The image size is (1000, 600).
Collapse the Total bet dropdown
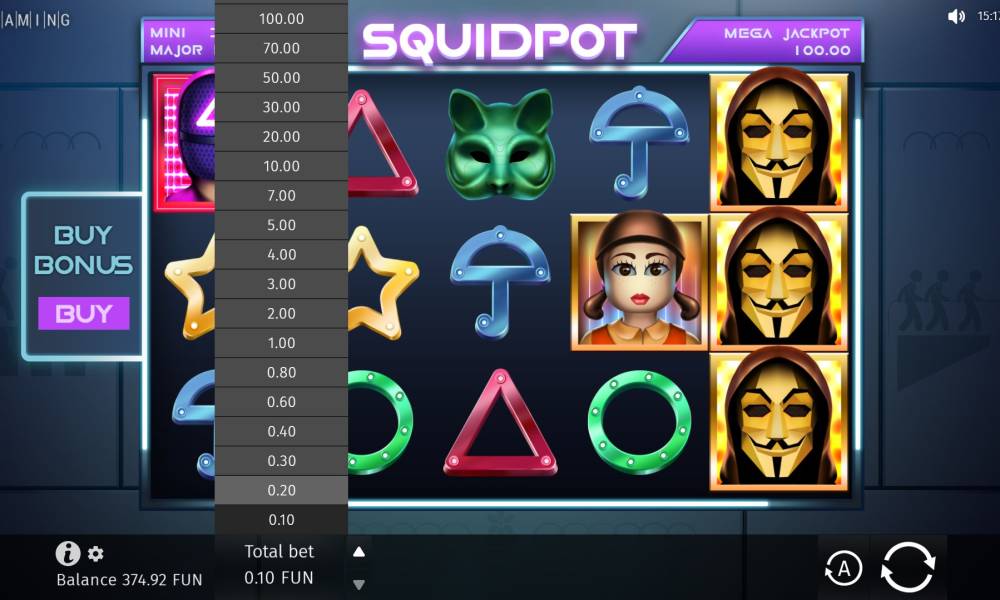[279, 564]
